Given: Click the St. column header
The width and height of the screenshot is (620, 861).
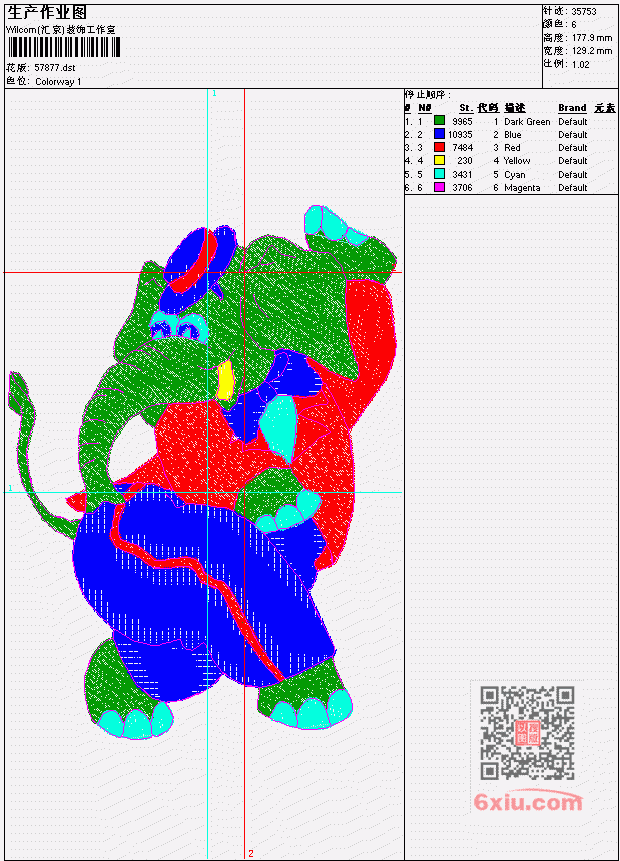Looking at the screenshot, I should click(466, 108).
